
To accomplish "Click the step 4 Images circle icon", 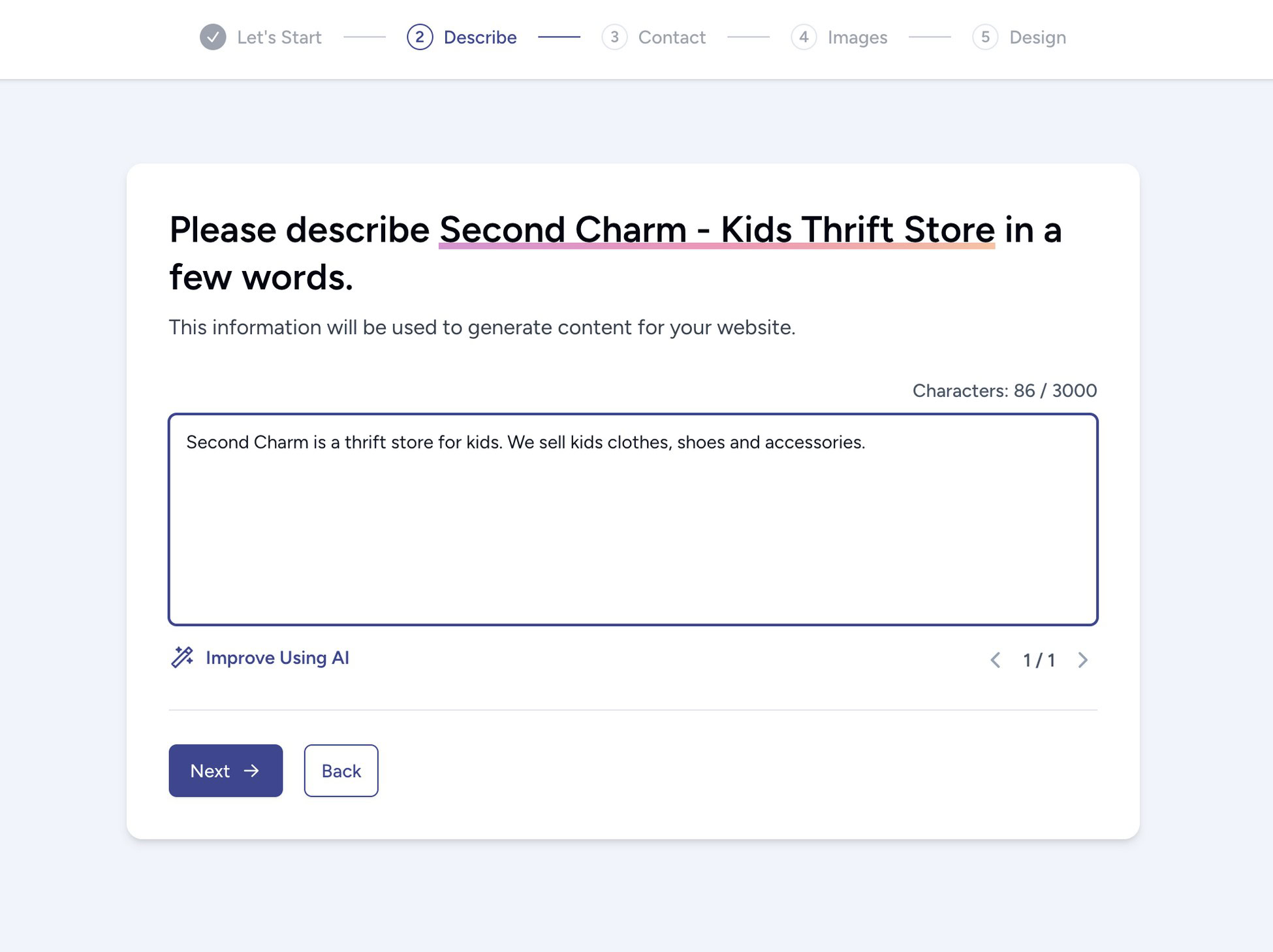I will [x=804, y=37].
